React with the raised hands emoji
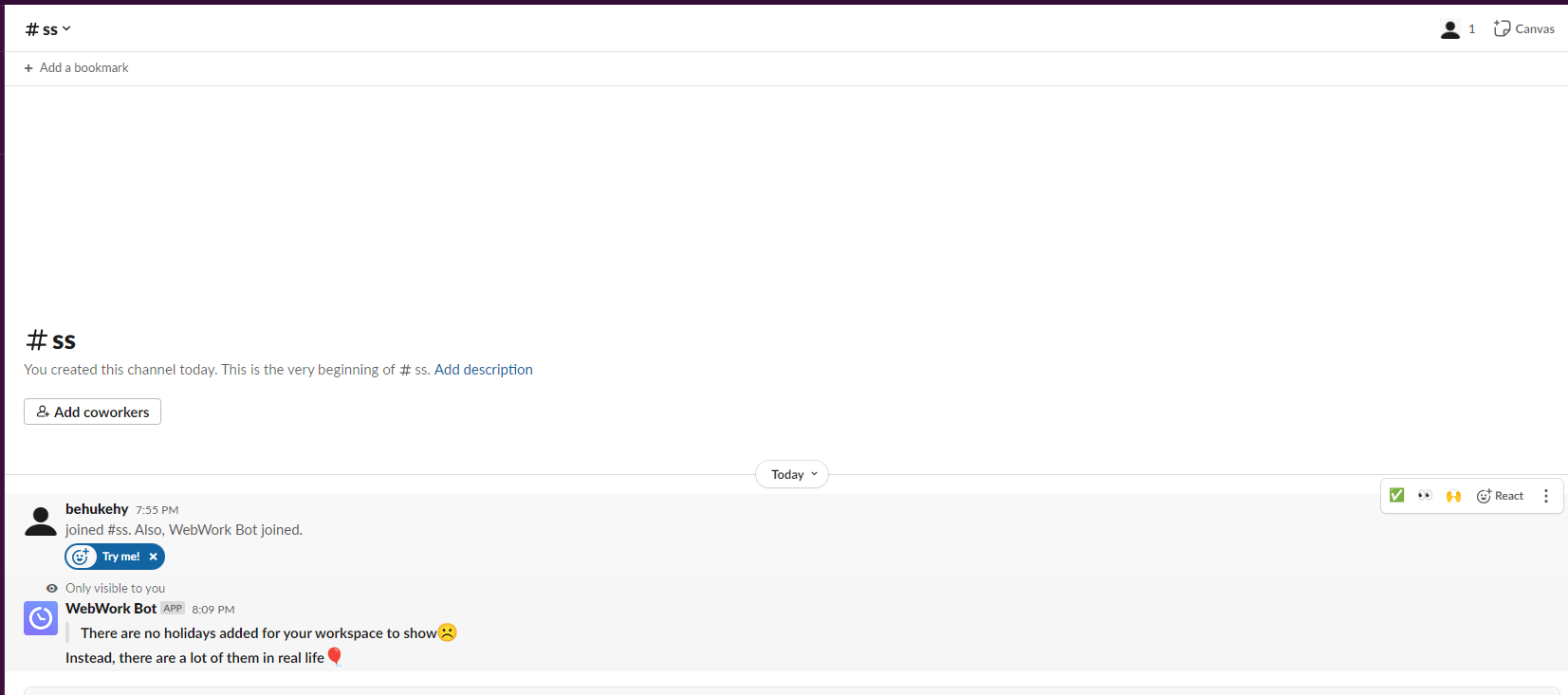Screen dimensions: 1568x695 [x=1453, y=496]
